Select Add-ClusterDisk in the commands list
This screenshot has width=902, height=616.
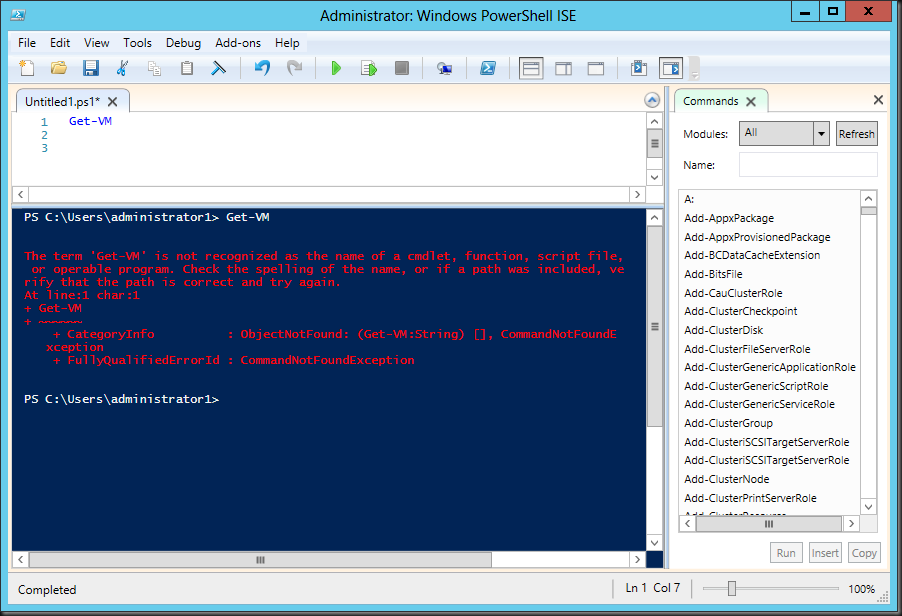[x=723, y=330]
